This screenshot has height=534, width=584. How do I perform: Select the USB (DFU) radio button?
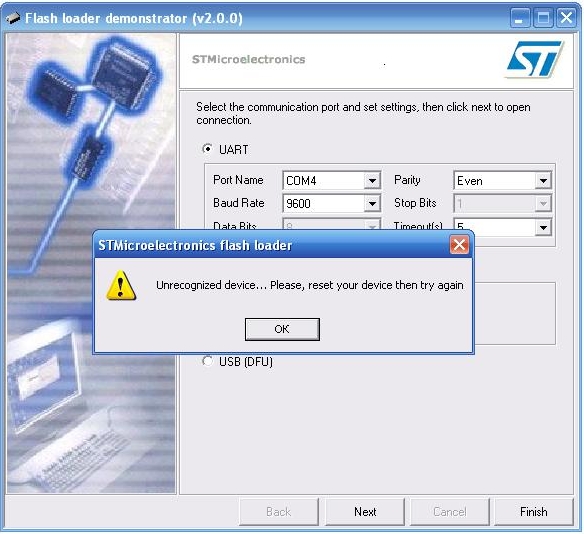click(207, 361)
